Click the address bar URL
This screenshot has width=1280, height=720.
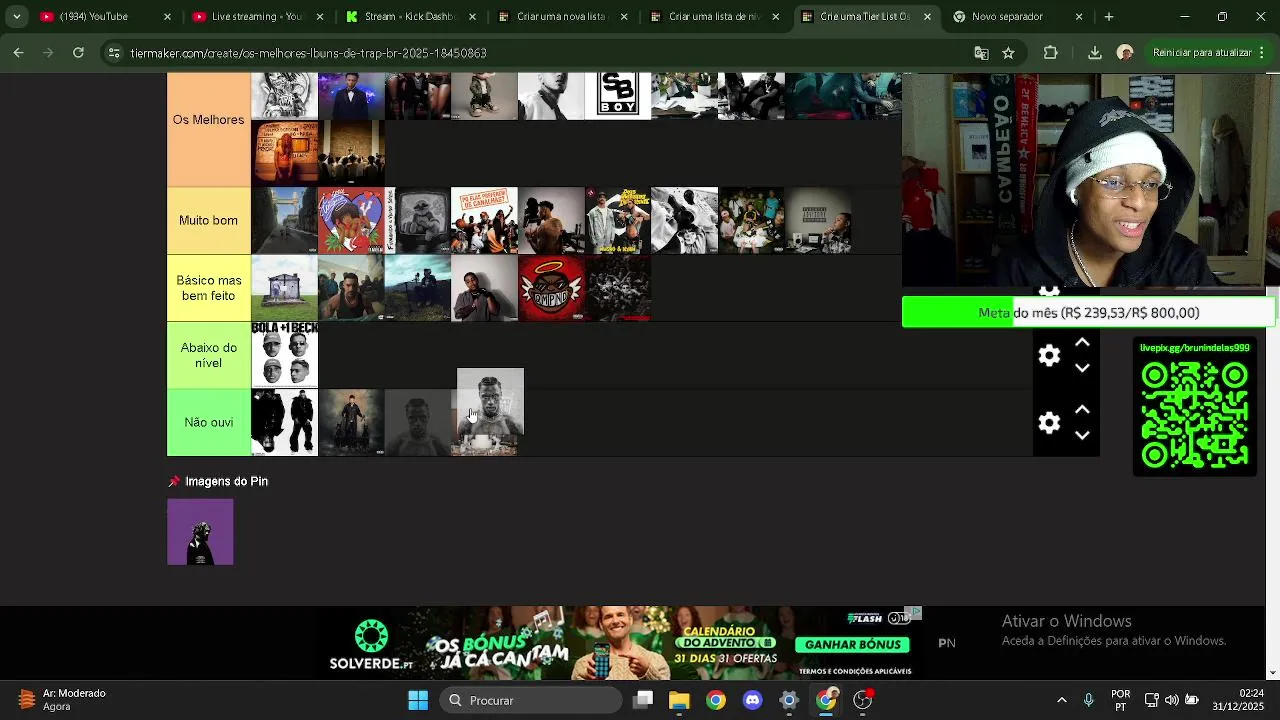tap(308, 53)
